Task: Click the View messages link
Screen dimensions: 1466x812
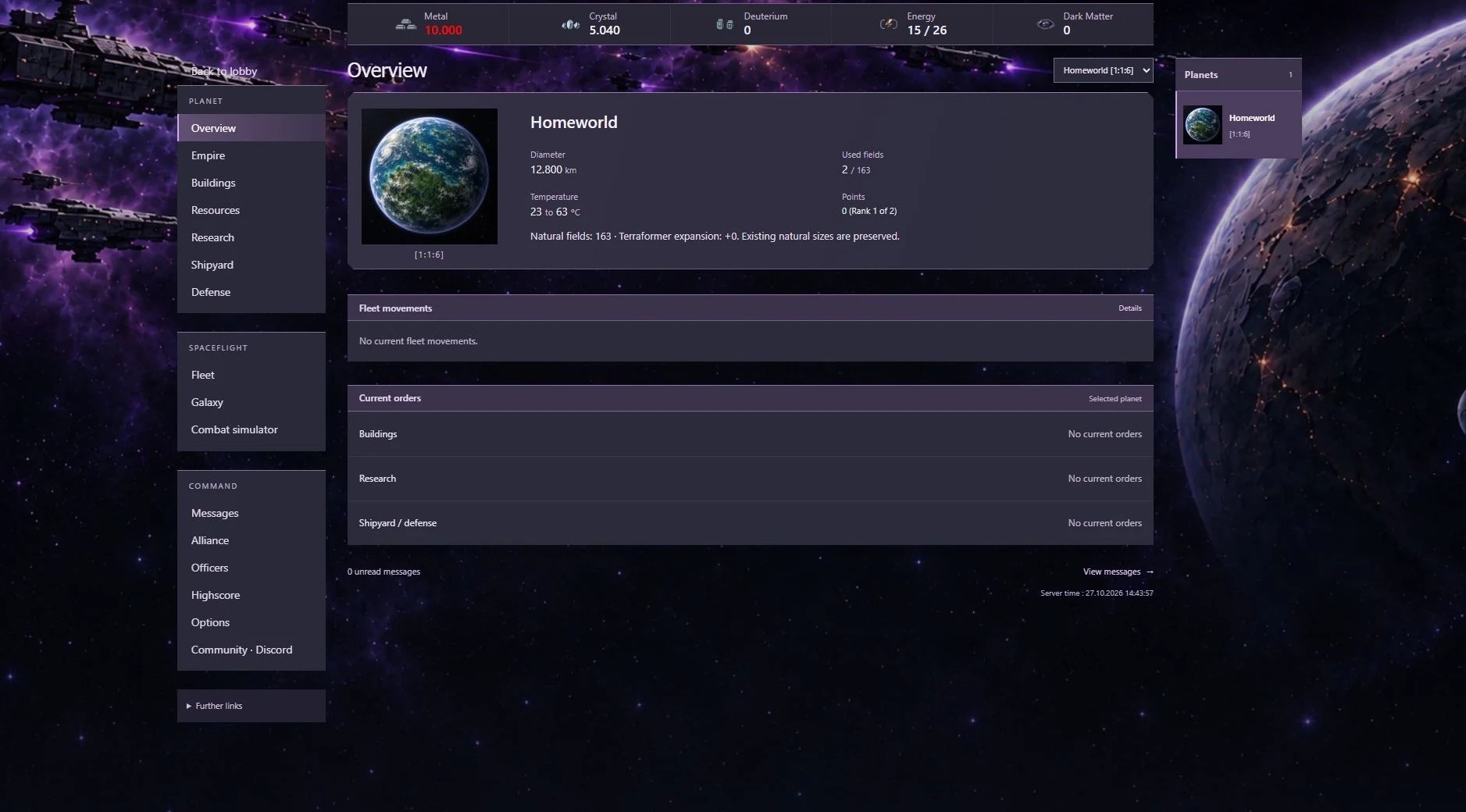Action: [1118, 572]
